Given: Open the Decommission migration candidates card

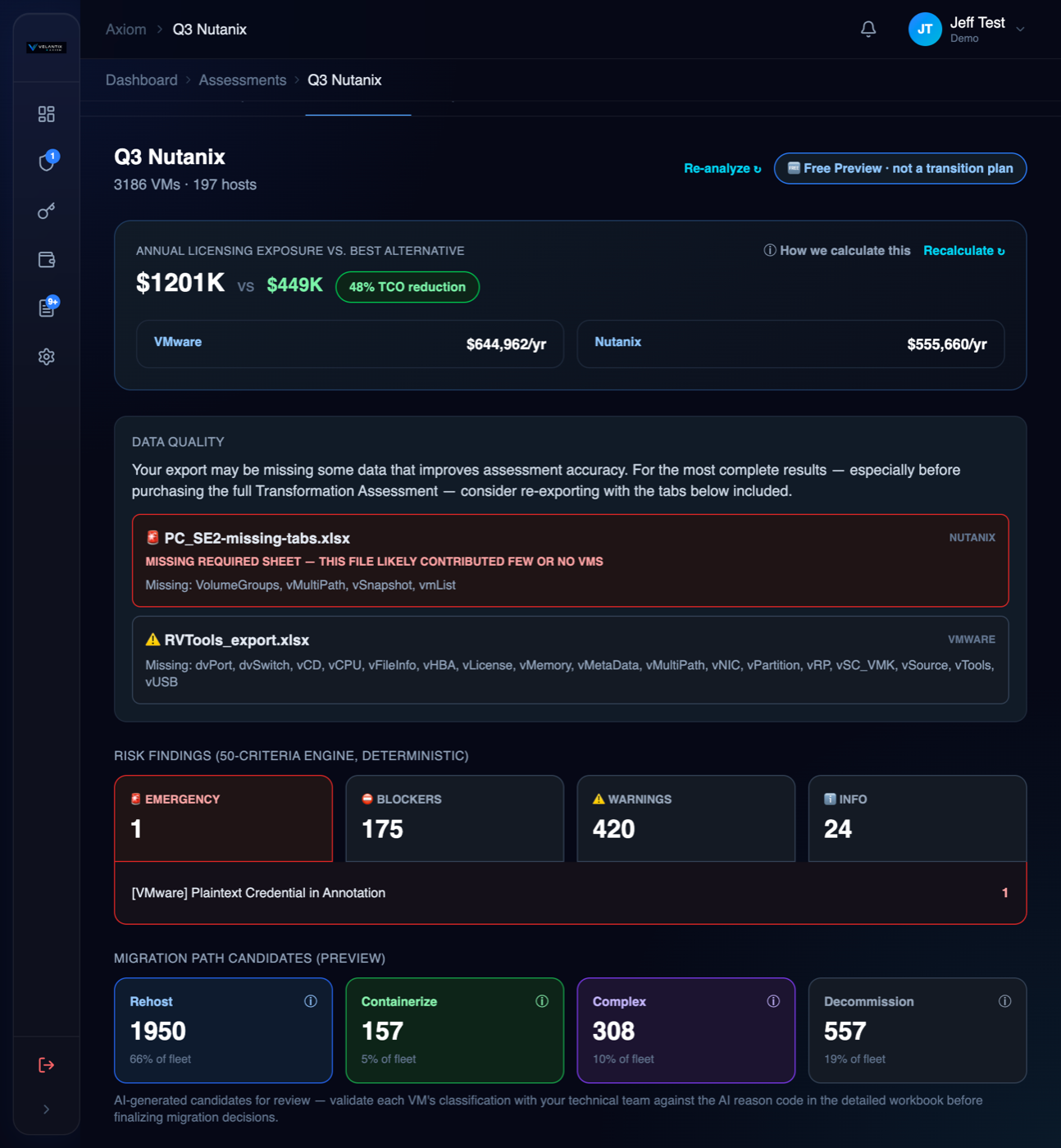Looking at the screenshot, I should (x=918, y=1030).
